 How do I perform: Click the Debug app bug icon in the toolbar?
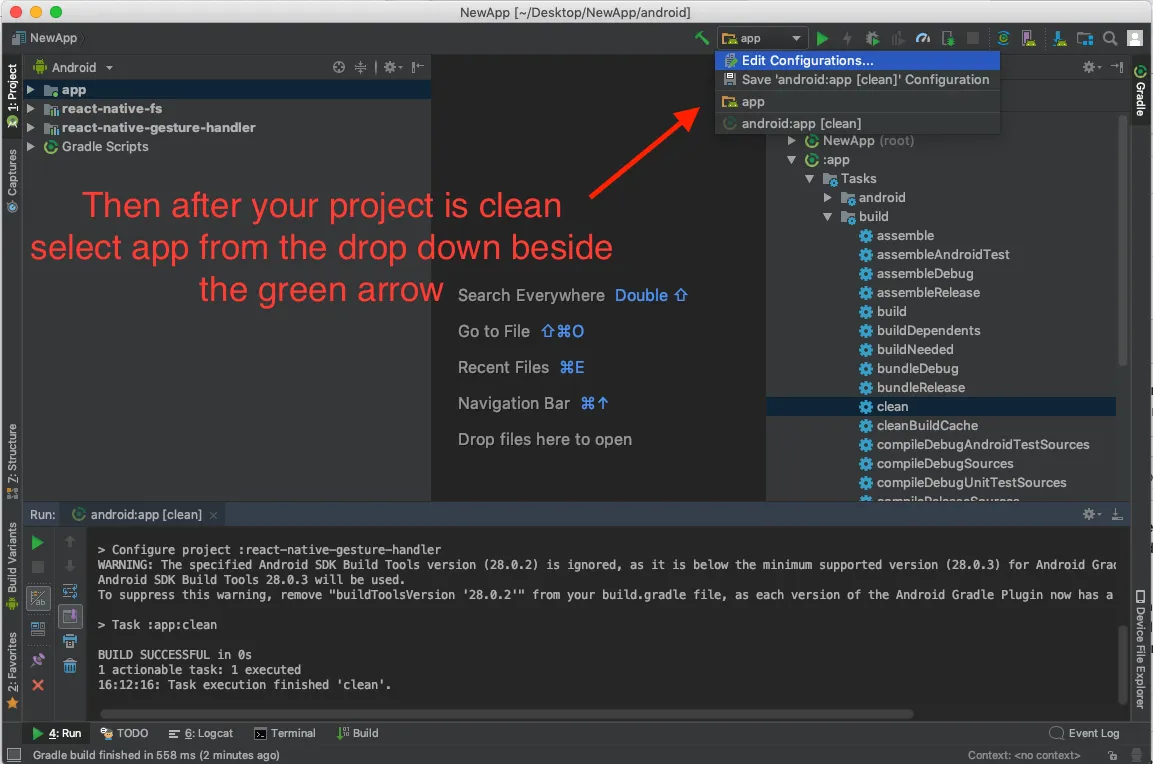click(872, 38)
